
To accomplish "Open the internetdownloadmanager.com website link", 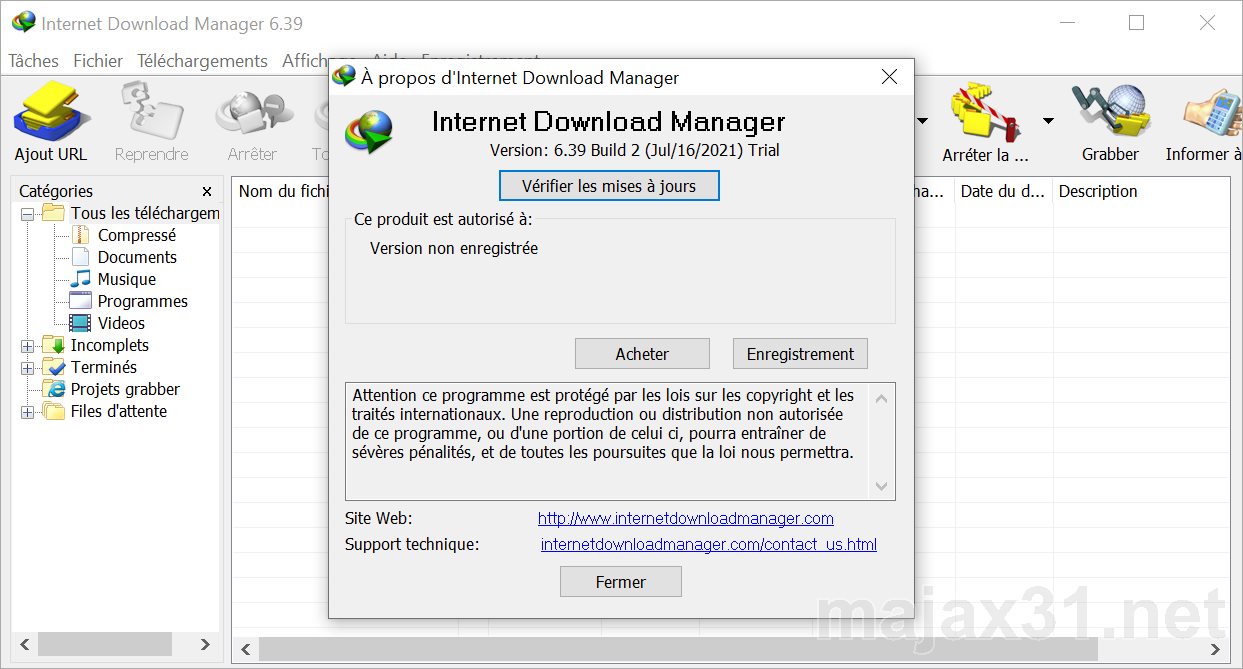I will pyautogui.click(x=686, y=518).
